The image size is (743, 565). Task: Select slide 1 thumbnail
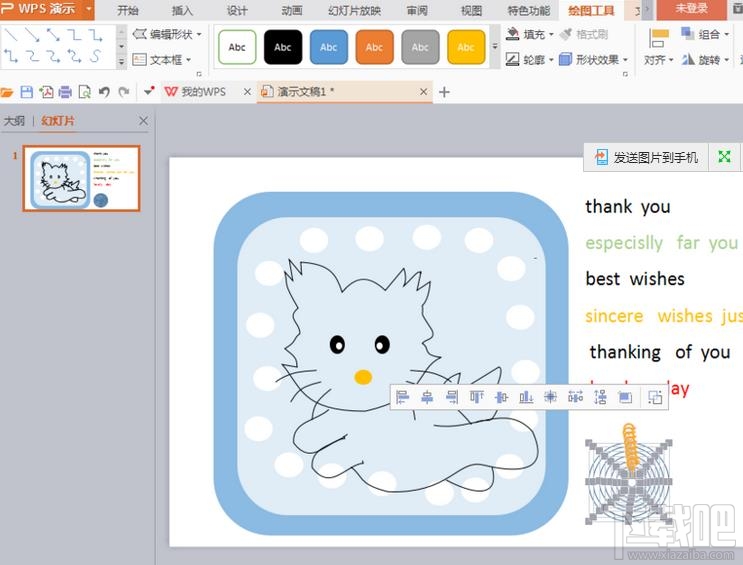tap(82, 179)
